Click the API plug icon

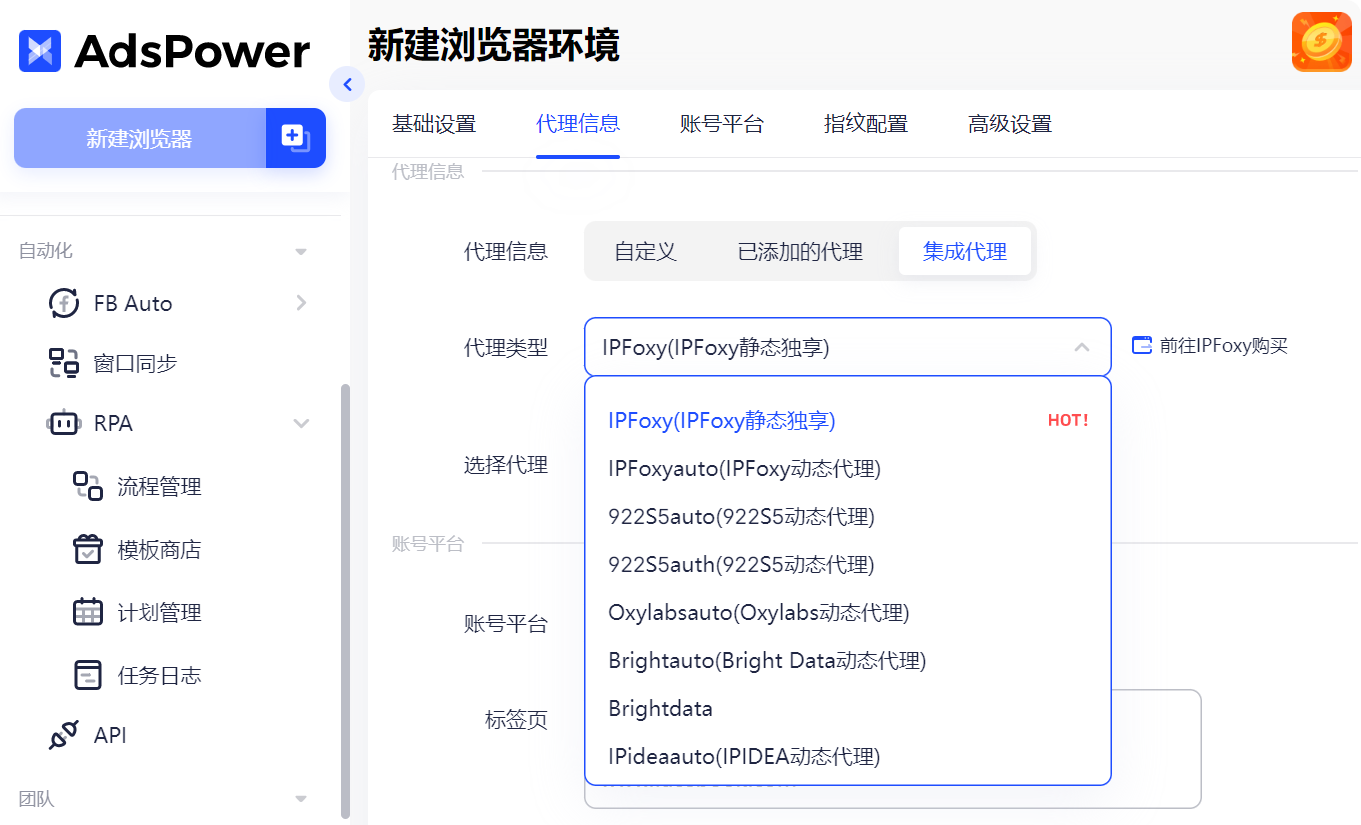(64, 736)
